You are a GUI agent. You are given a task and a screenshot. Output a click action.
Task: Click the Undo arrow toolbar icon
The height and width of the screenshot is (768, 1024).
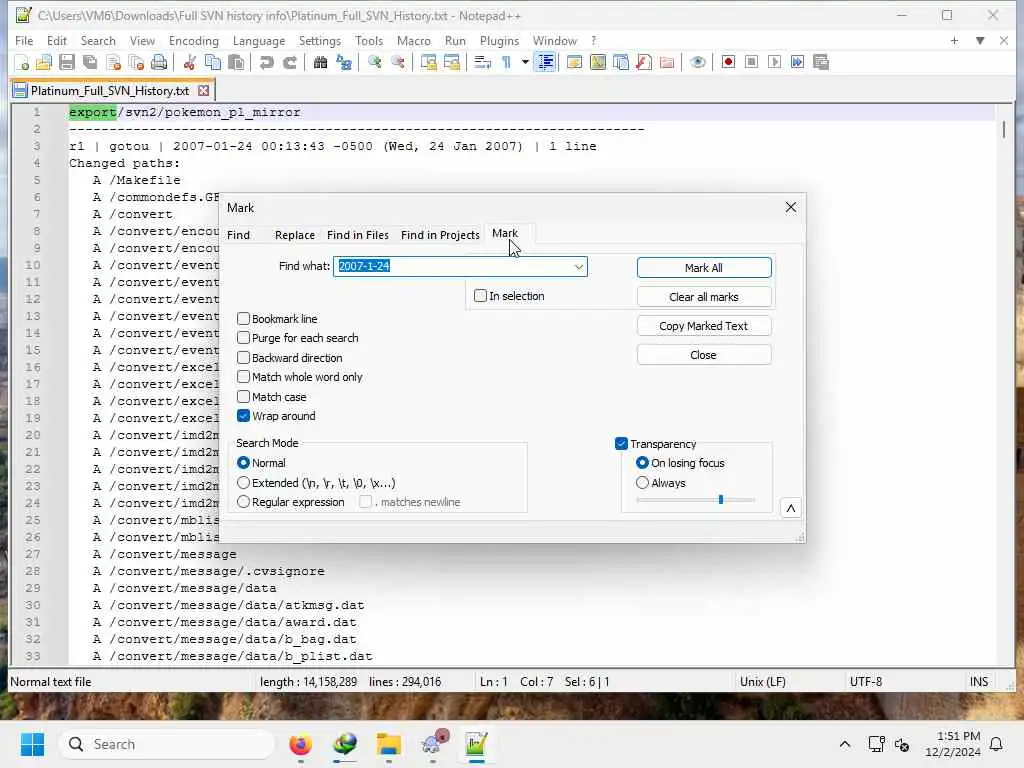(x=266, y=63)
